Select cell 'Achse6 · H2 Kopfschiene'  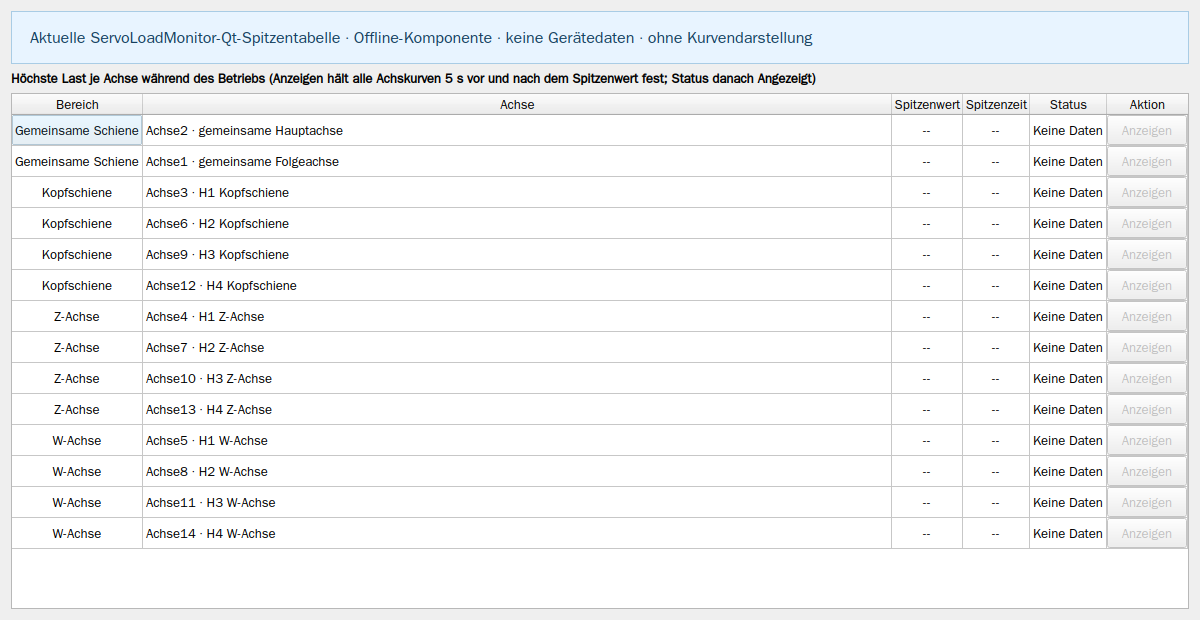(x=517, y=224)
